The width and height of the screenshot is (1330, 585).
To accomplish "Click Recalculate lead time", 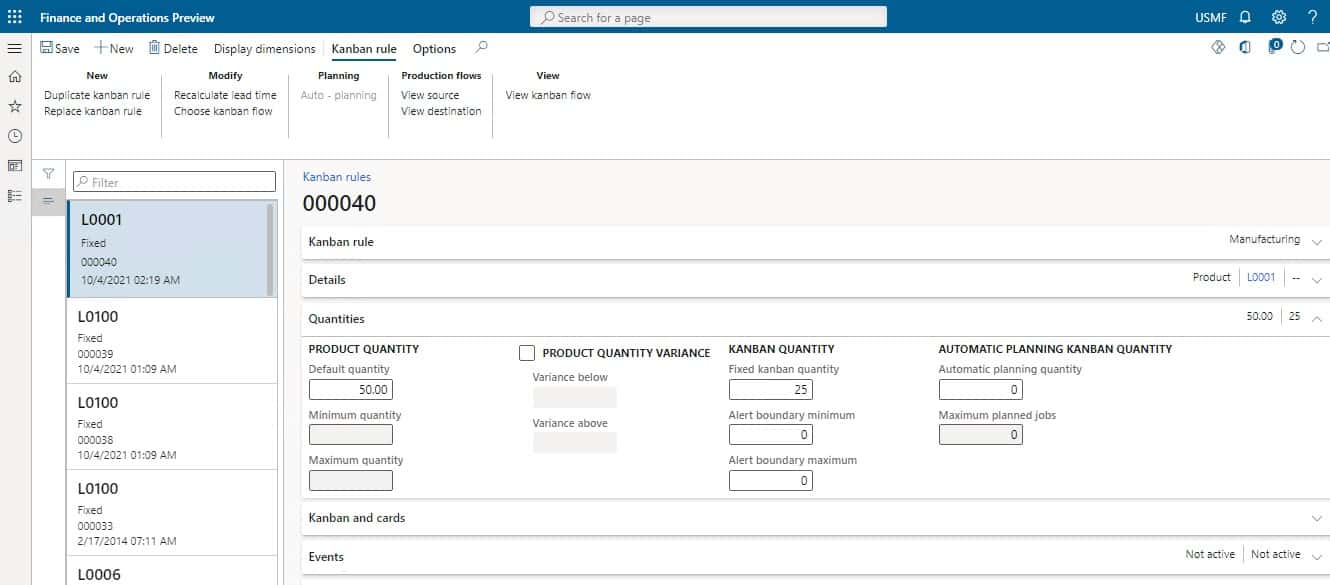I will (225, 95).
